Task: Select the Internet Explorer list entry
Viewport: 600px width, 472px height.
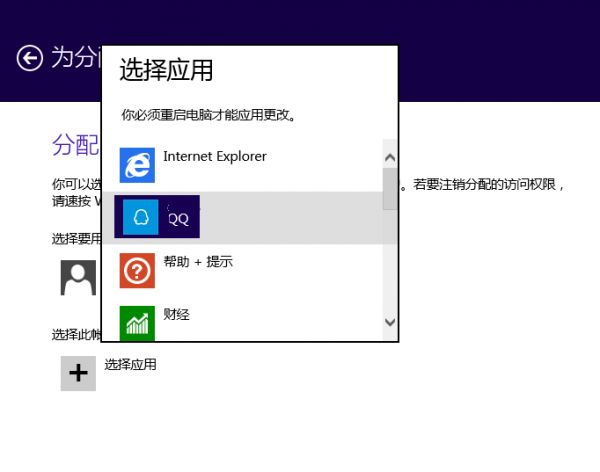Action: [243, 165]
